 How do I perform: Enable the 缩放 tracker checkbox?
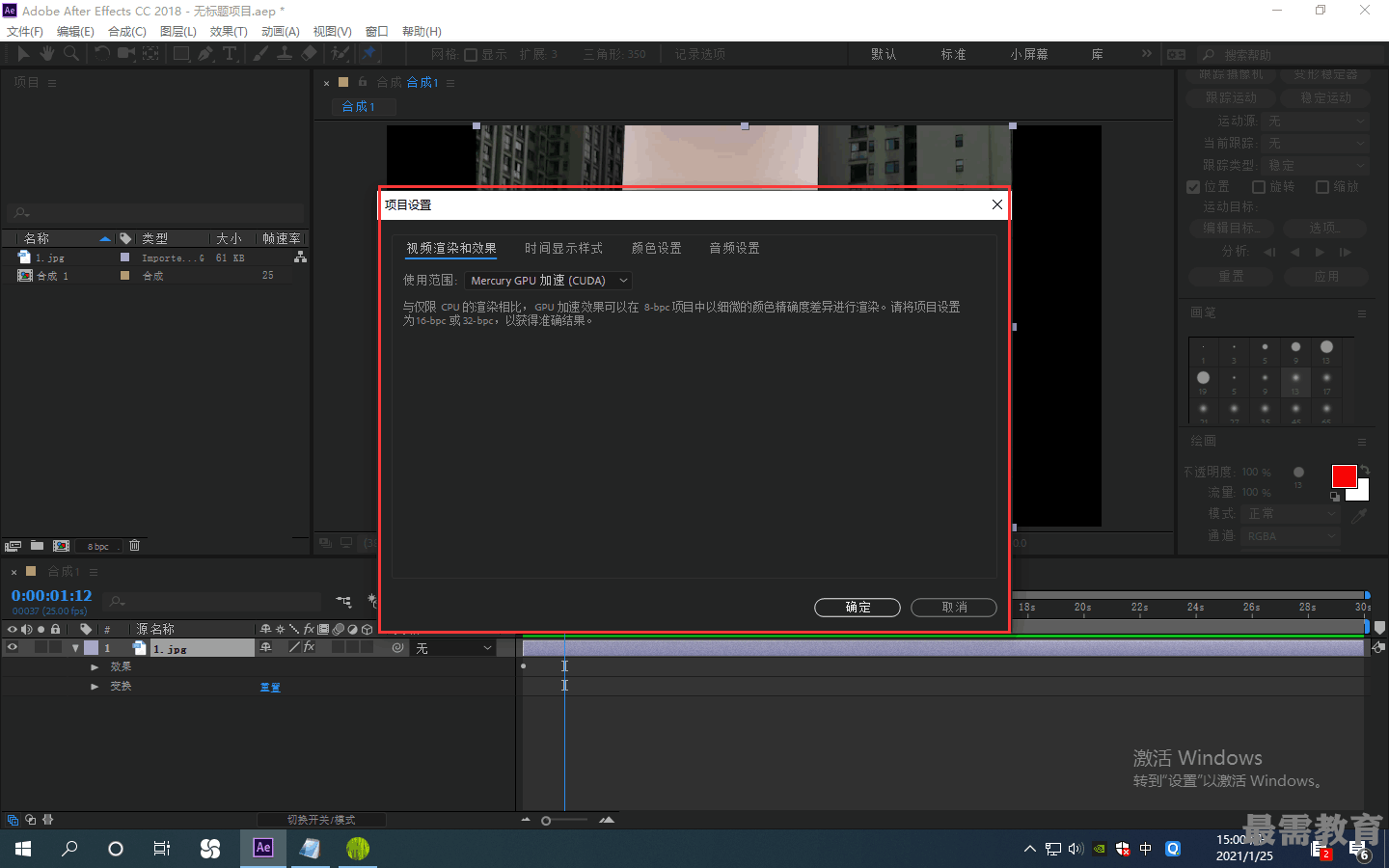coord(1322,187)
